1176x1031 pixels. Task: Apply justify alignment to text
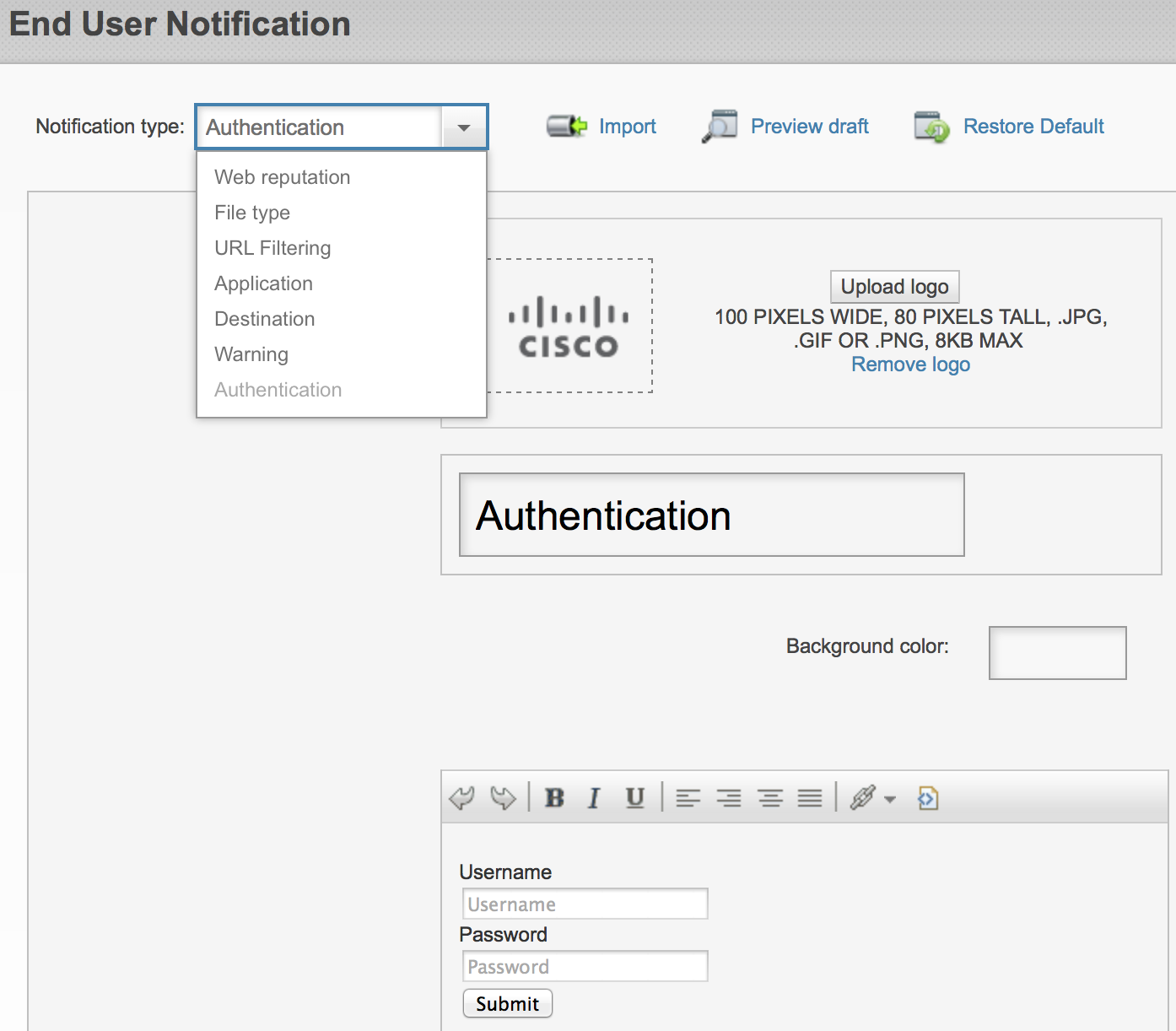pyautogui.click(x=810, y=797)
